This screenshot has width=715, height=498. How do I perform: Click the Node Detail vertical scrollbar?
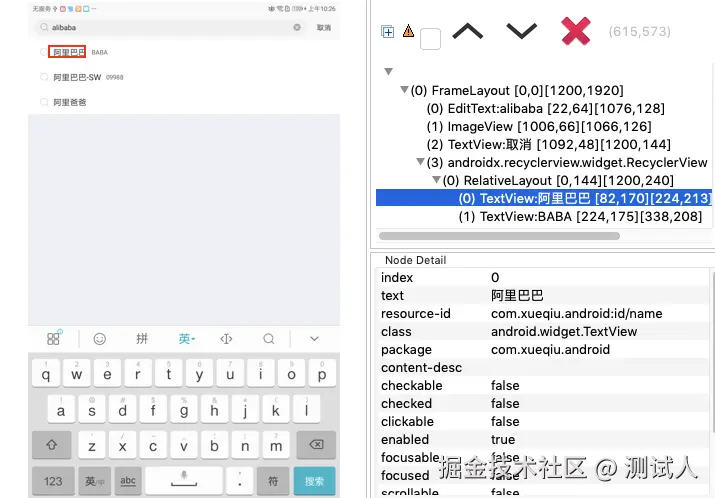pyautogui.click(x=712, y=351)
